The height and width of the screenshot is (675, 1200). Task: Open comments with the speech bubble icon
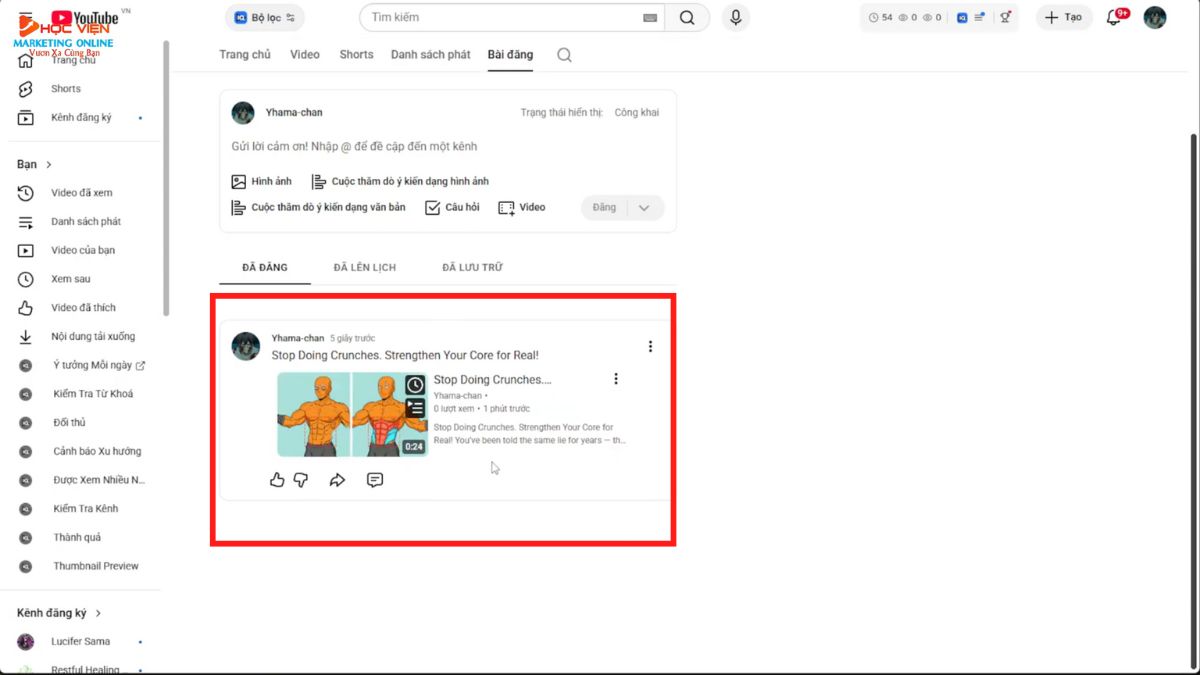point(375,480)
